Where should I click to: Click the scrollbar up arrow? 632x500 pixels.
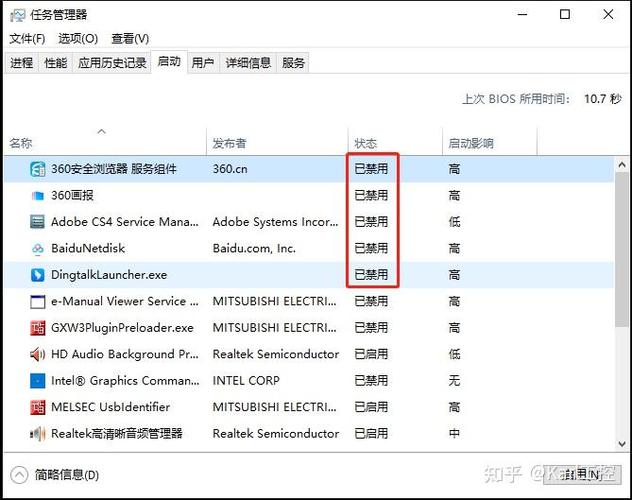coord(622,165)
